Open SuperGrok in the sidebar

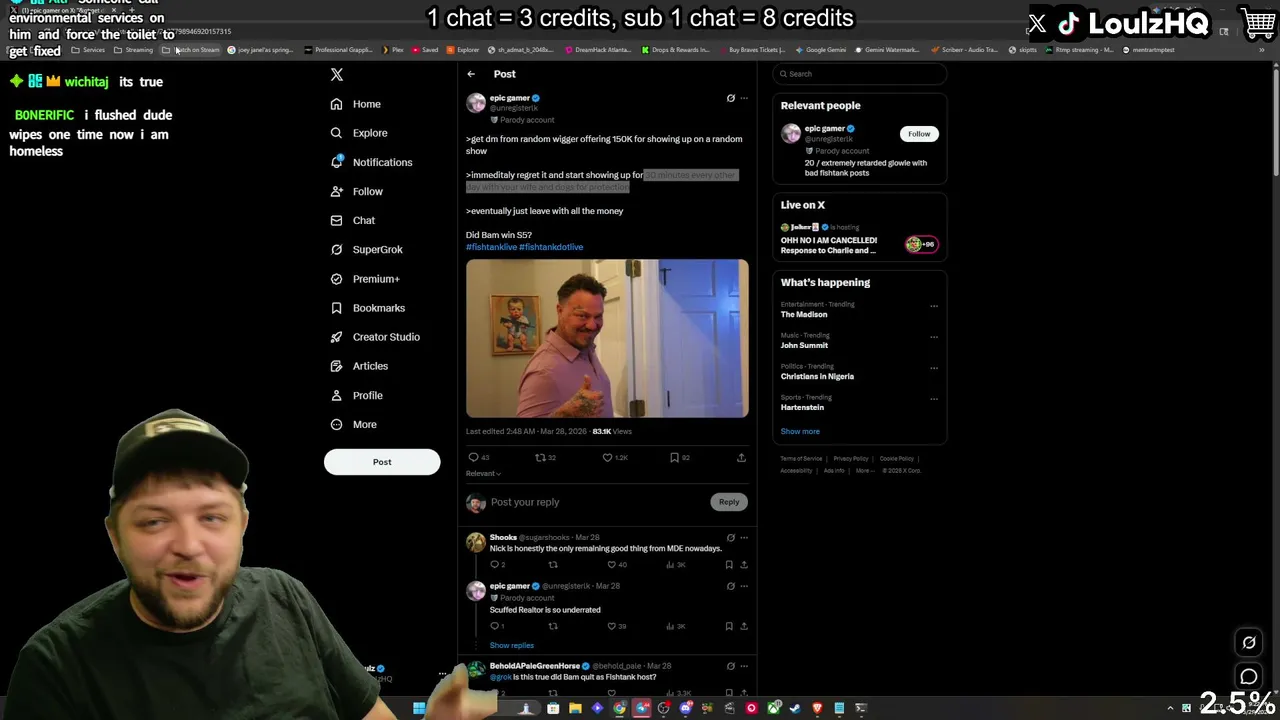[367, 249]
